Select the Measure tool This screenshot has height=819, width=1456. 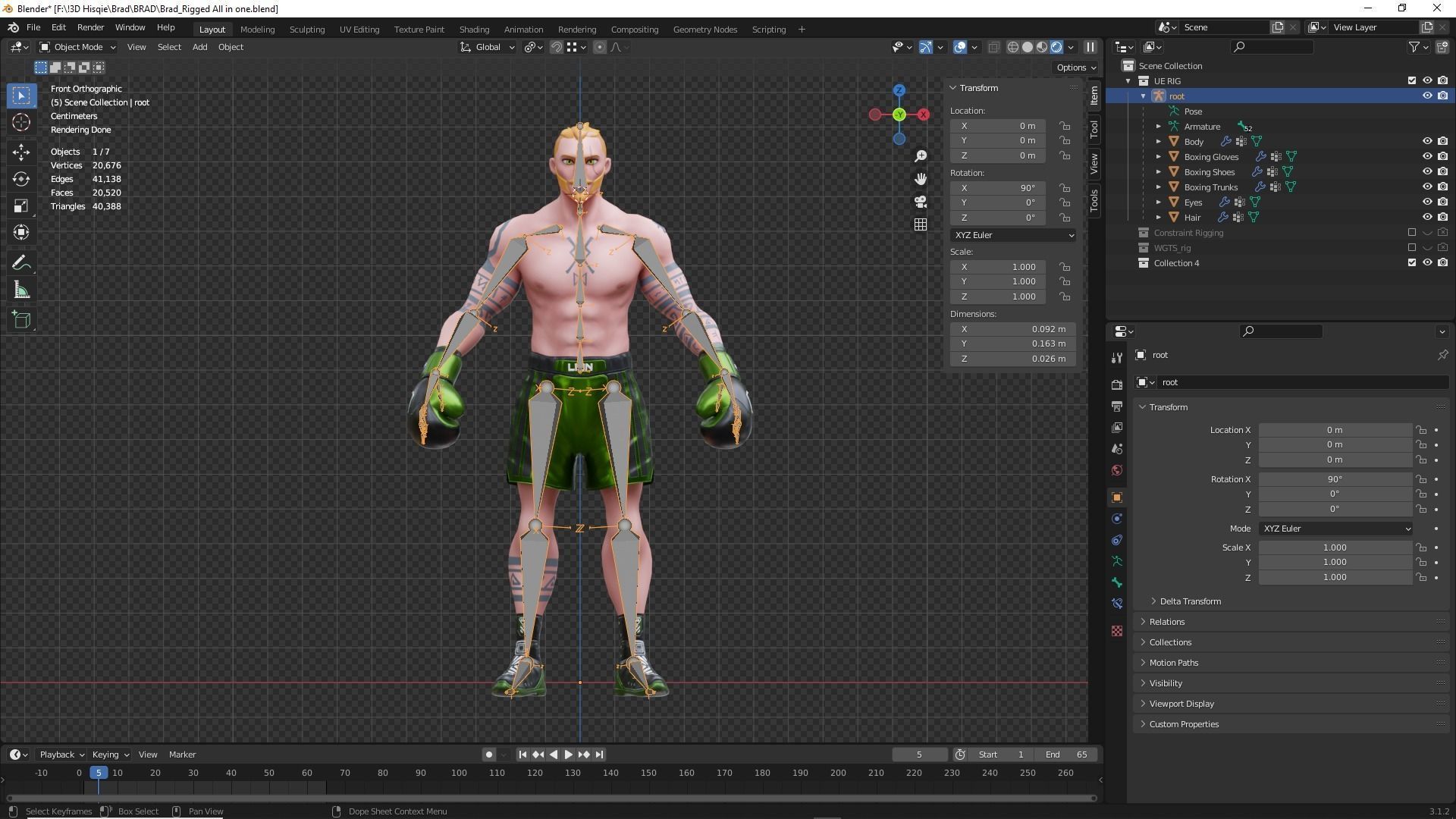click(21, 291)
